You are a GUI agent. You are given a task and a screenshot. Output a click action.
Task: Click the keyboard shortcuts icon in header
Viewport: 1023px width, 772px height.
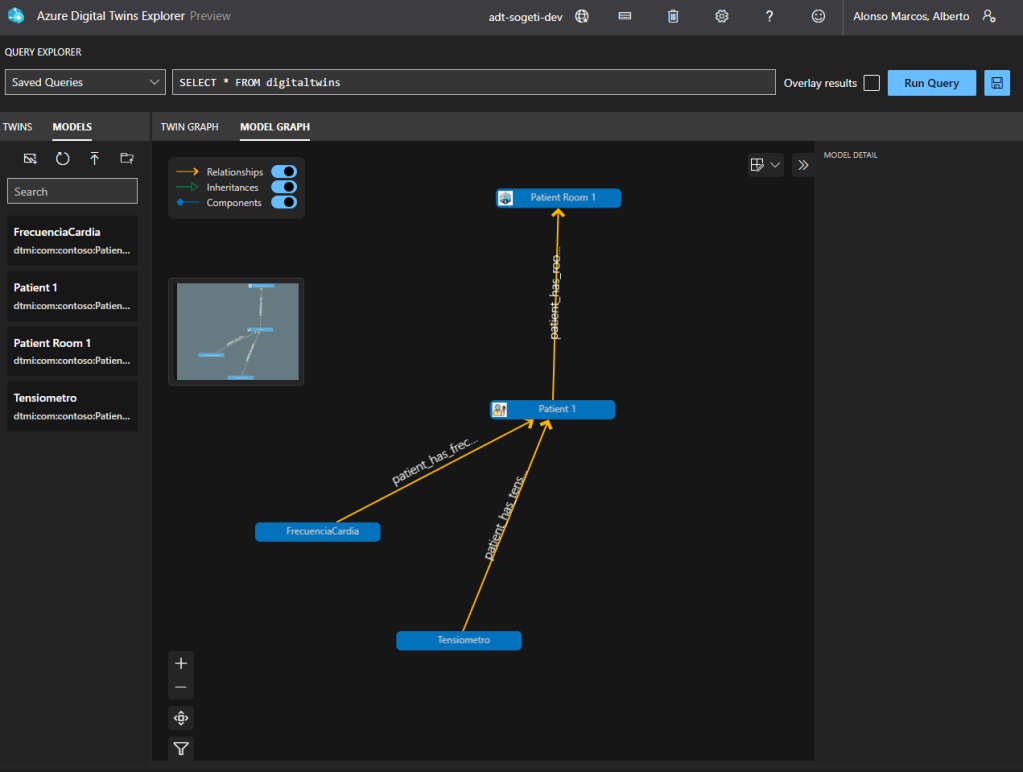click(x=625, y=16)
